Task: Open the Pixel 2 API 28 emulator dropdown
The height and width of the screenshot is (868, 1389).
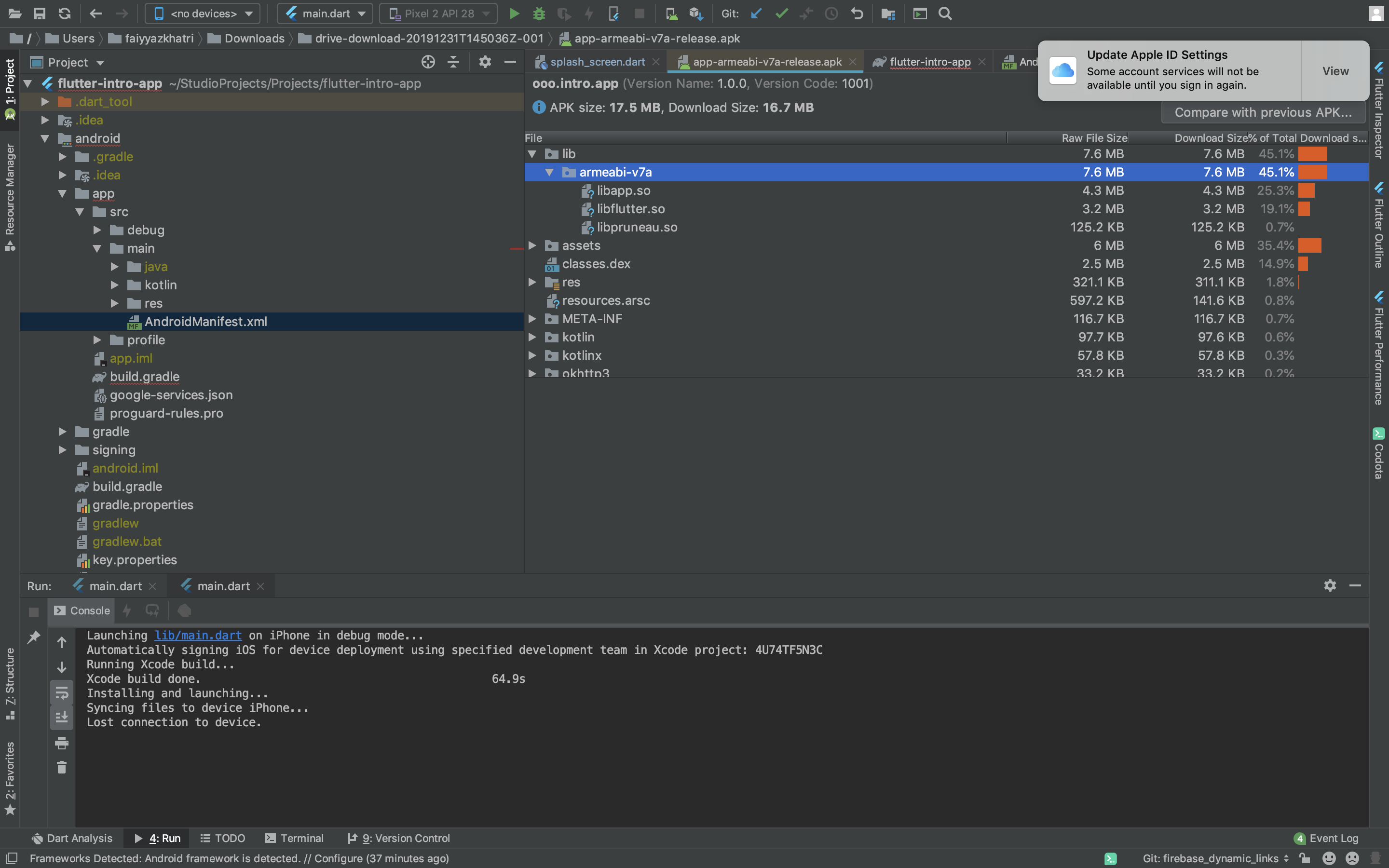Action: [438, 13]
